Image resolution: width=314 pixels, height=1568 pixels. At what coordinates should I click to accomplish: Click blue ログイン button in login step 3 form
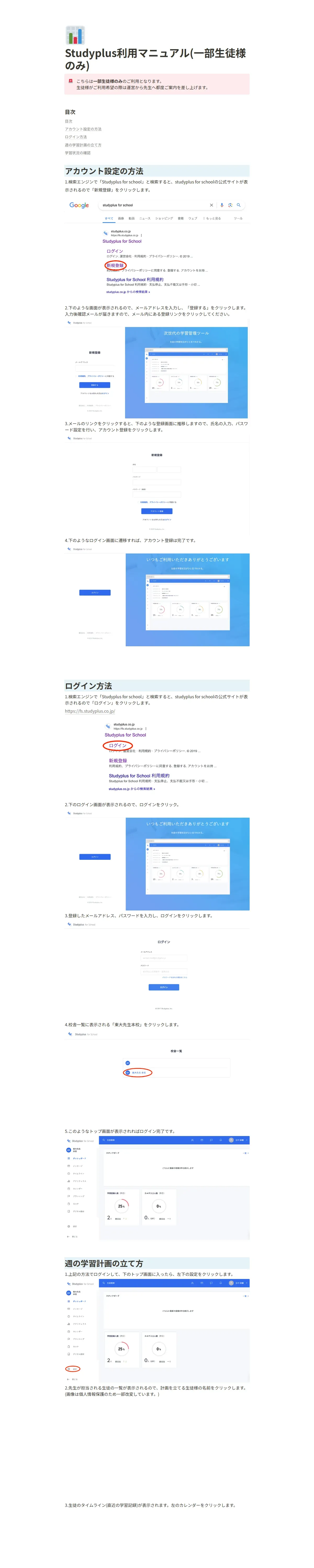[164, 987]
